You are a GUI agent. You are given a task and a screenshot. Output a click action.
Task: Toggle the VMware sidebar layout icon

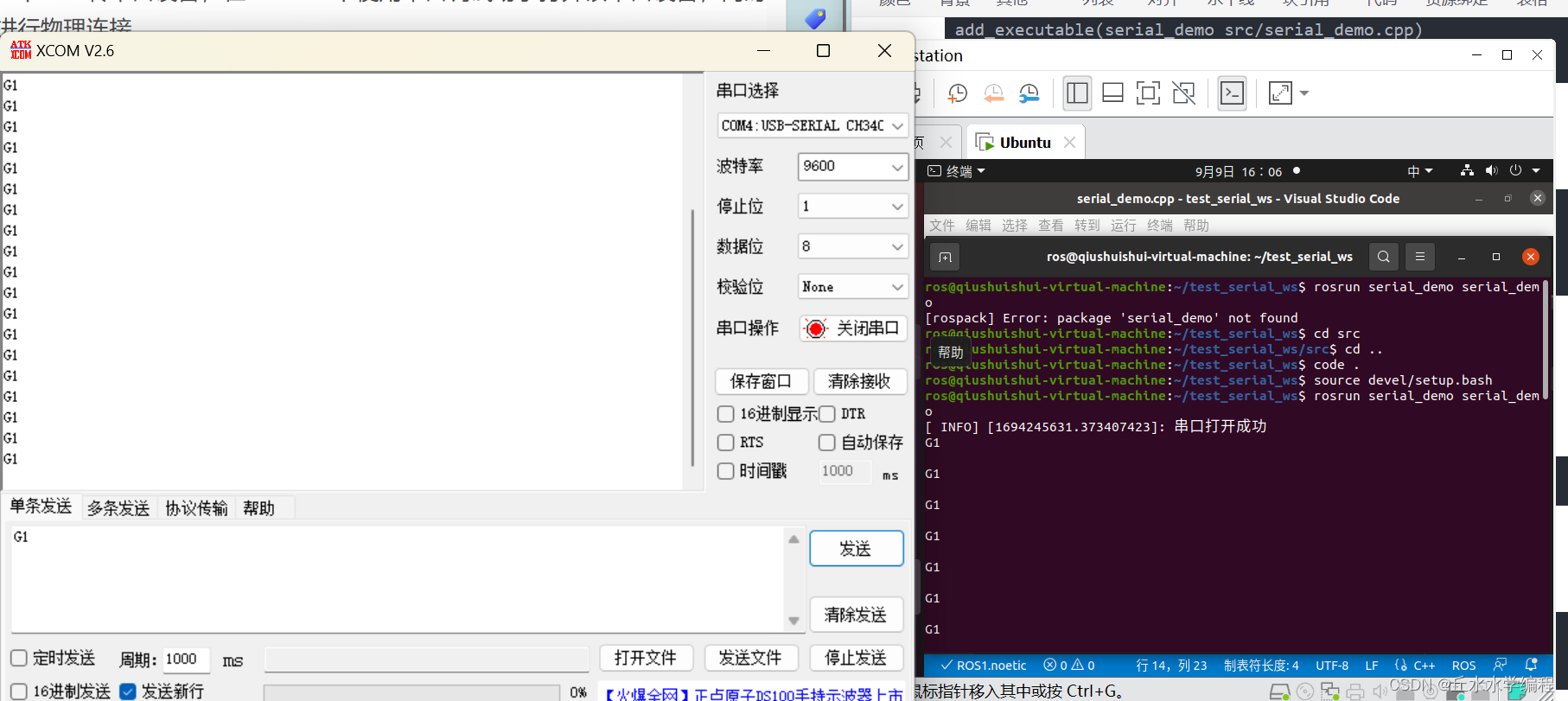pos(1077,93)
